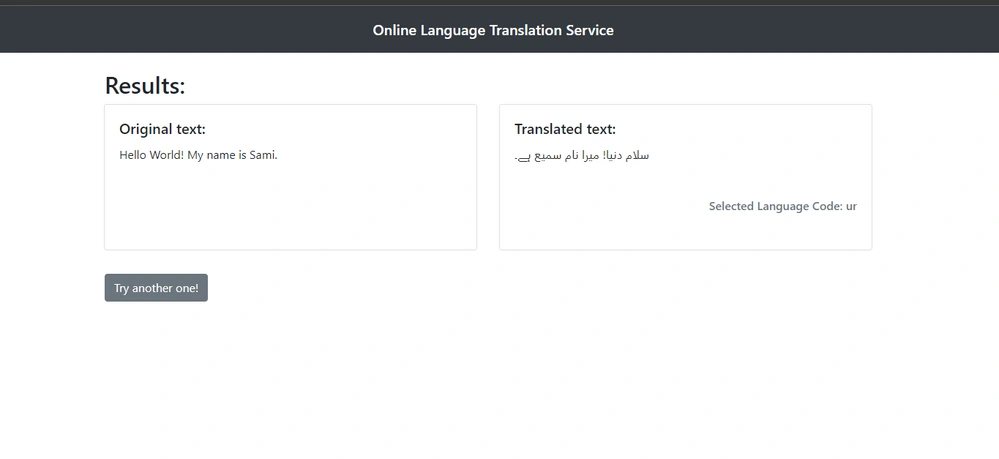Click the word 'name' in the original sentence
Viewport: 999px width, 459px height.
coord(221,156)
